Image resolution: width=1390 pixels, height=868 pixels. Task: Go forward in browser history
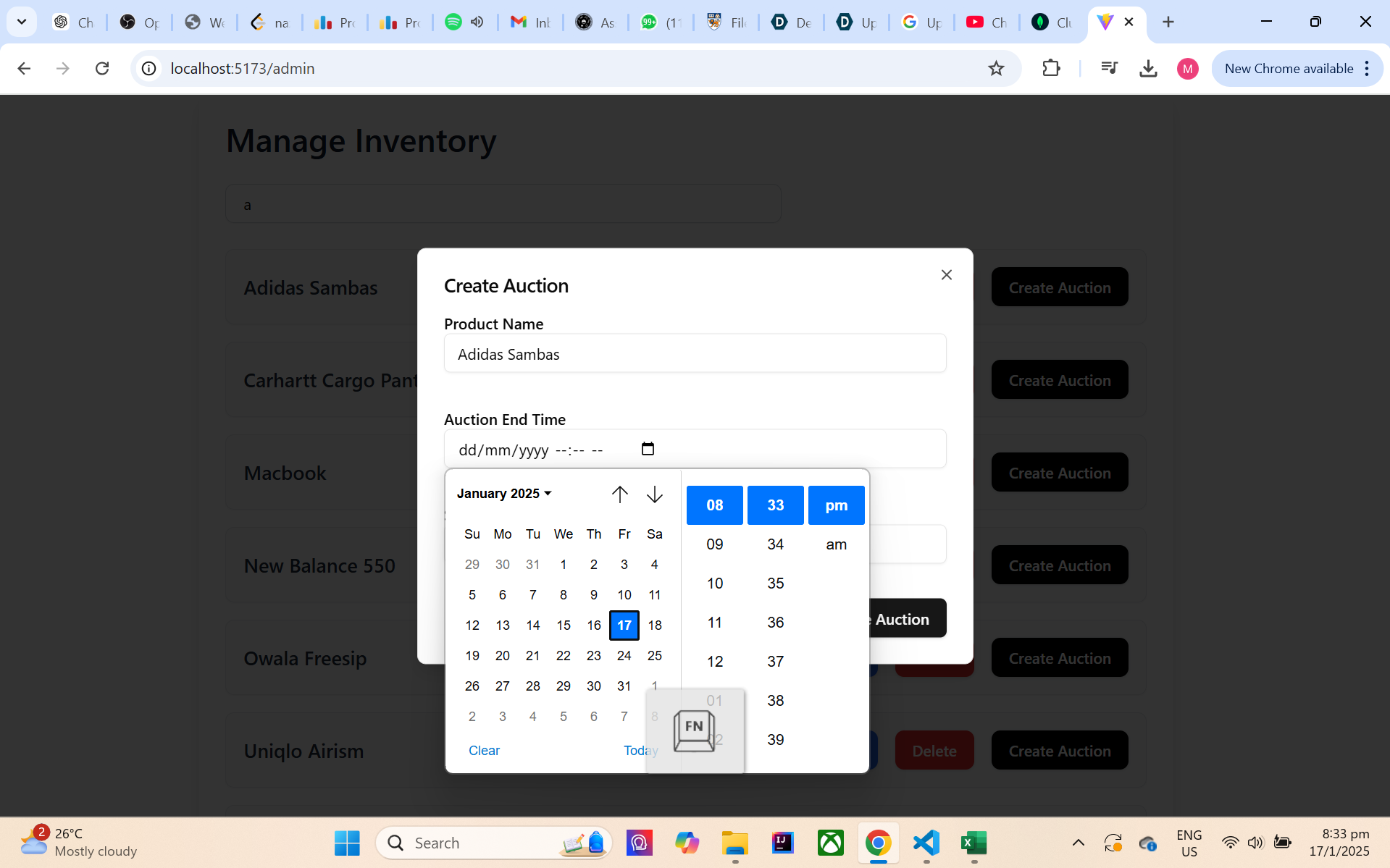63,69
